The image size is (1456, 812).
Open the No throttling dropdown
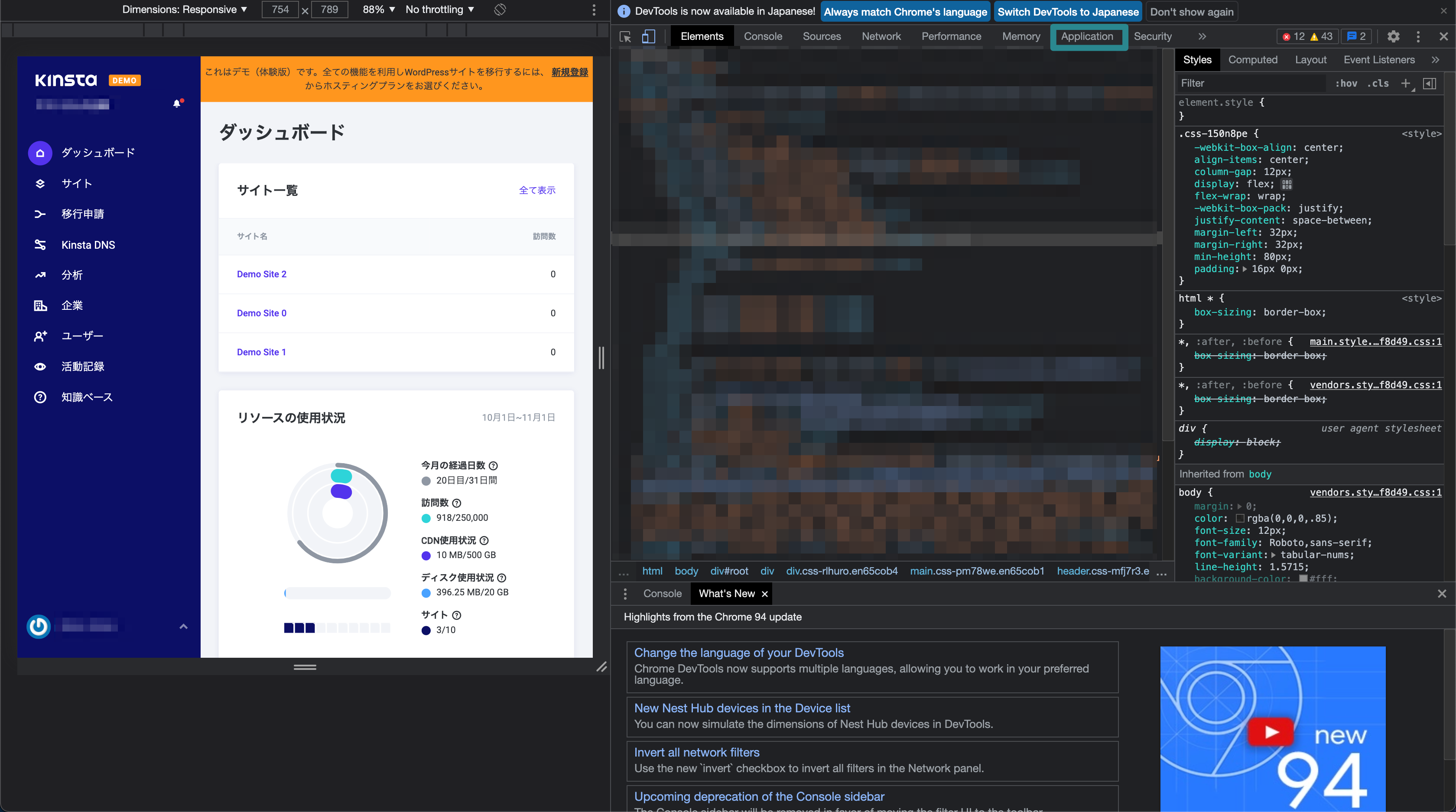coord(440,10)
